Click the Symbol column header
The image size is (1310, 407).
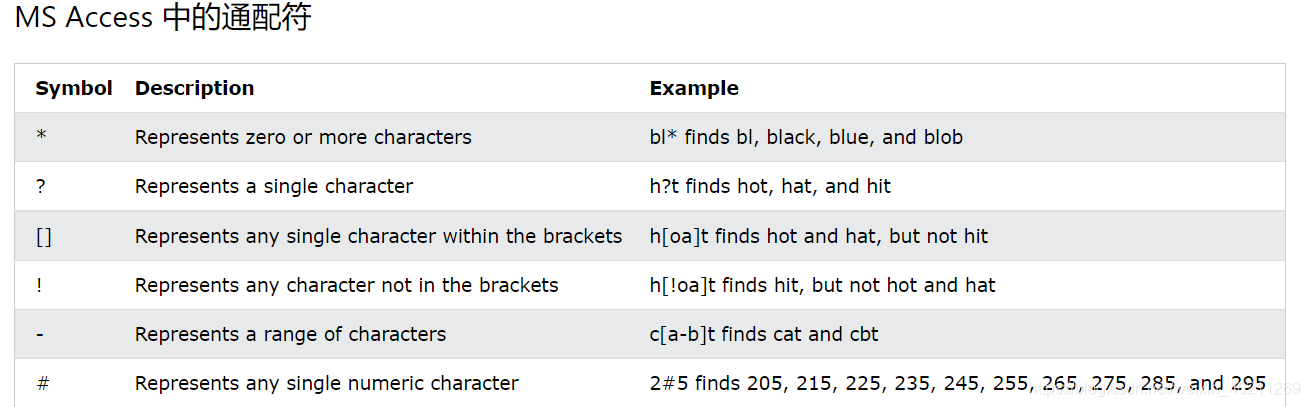pyautogui.click(x=74, y=88)
